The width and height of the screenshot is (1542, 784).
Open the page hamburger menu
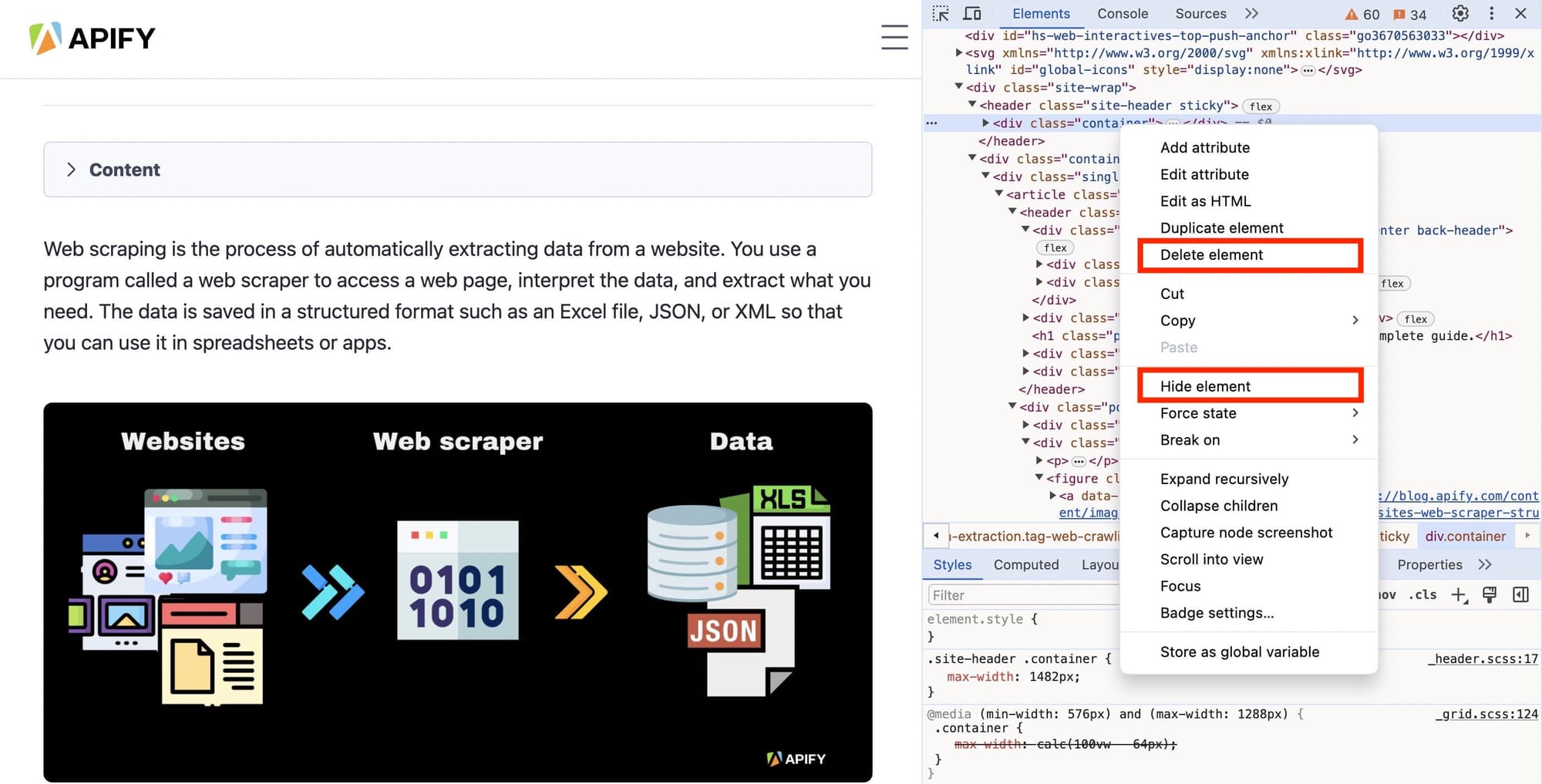coord(894,37)
